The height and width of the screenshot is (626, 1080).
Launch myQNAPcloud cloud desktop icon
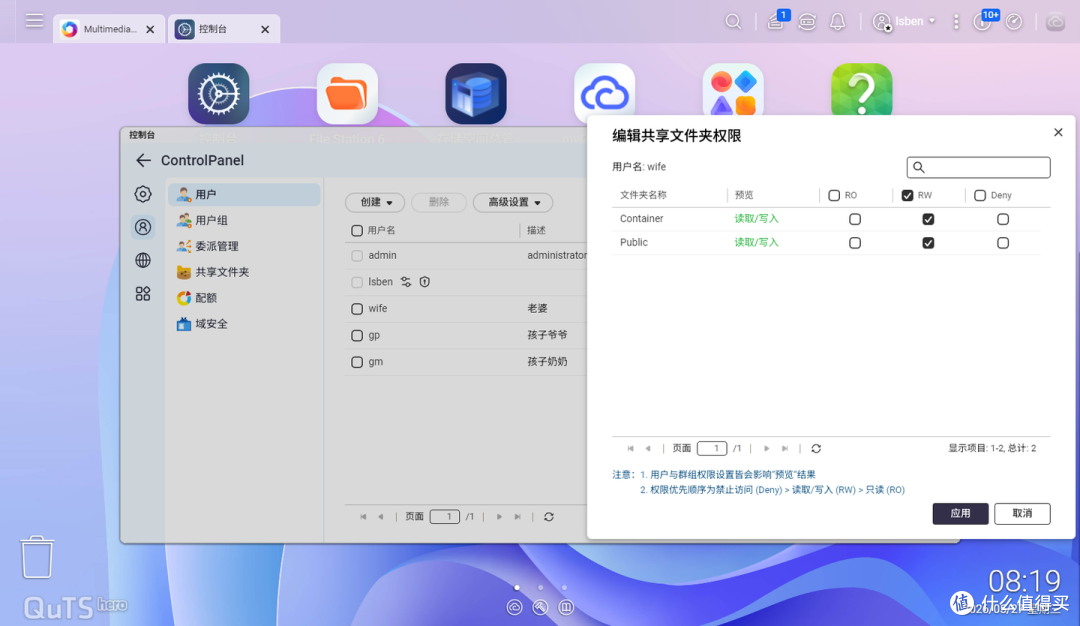(x=605, y=92)
